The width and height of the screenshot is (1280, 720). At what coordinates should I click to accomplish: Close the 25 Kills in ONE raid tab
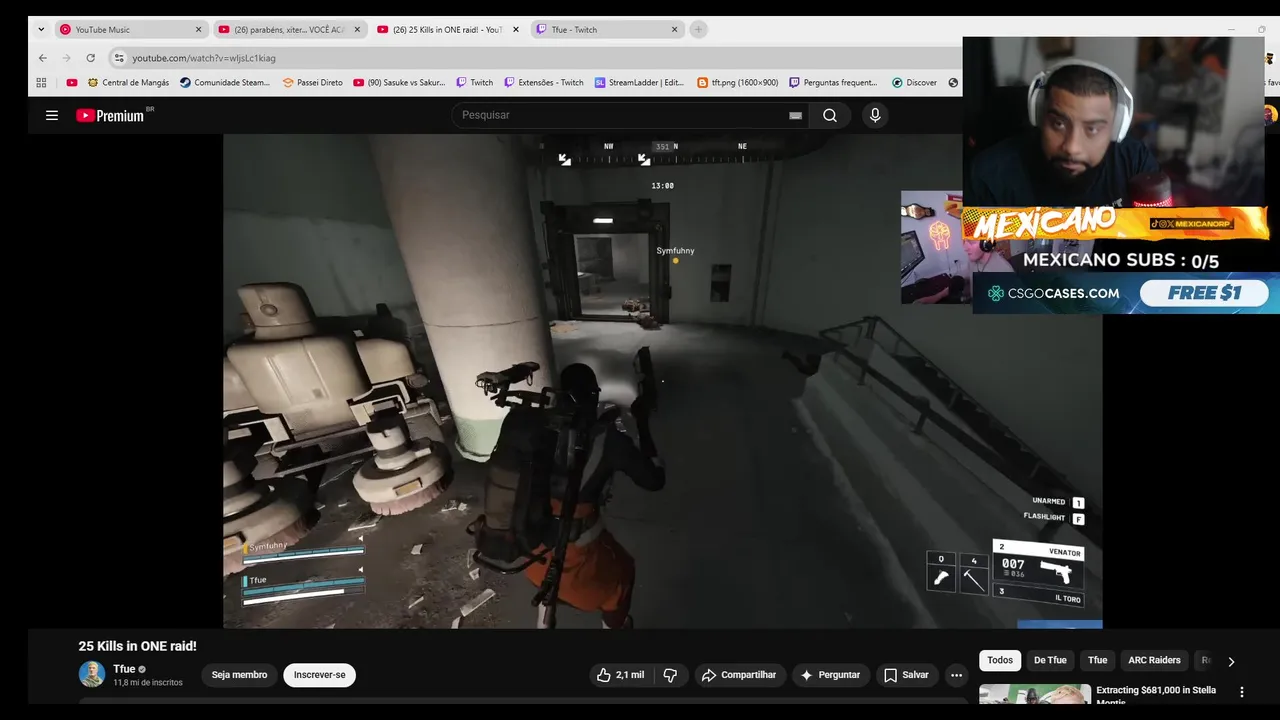click(x=516, y=30)
